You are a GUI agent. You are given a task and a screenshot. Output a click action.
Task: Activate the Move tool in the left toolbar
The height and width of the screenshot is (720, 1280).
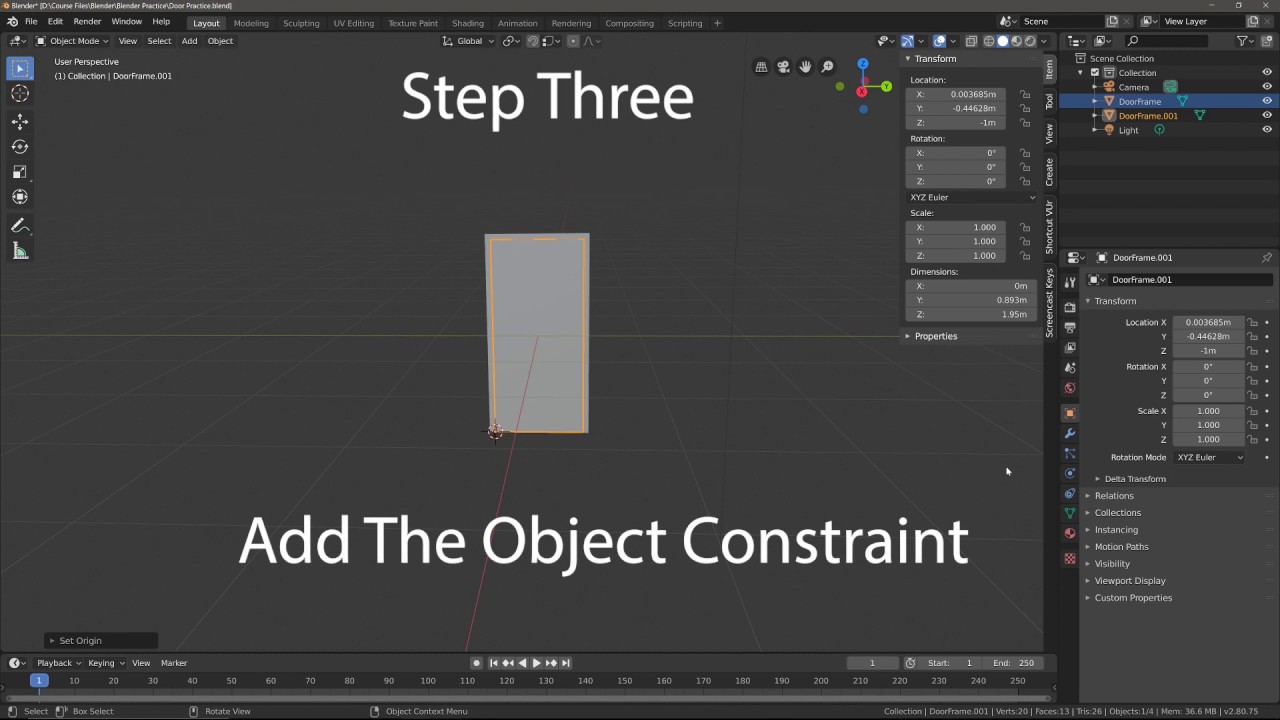point(20,121)
